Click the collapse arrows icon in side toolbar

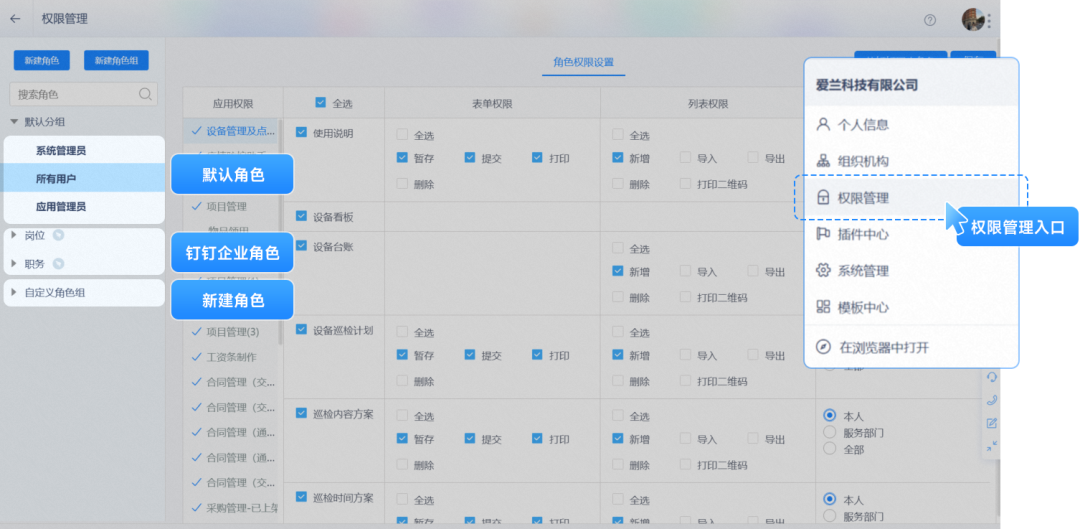[991, 446]
